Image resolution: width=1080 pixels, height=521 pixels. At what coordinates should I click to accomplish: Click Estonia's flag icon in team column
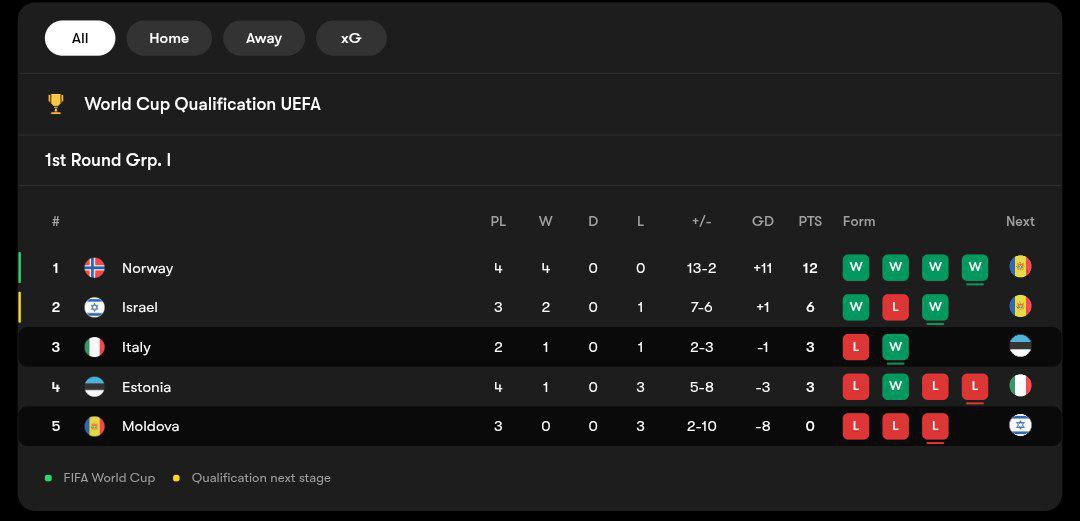pyautogui.click(x=94, y=387)
